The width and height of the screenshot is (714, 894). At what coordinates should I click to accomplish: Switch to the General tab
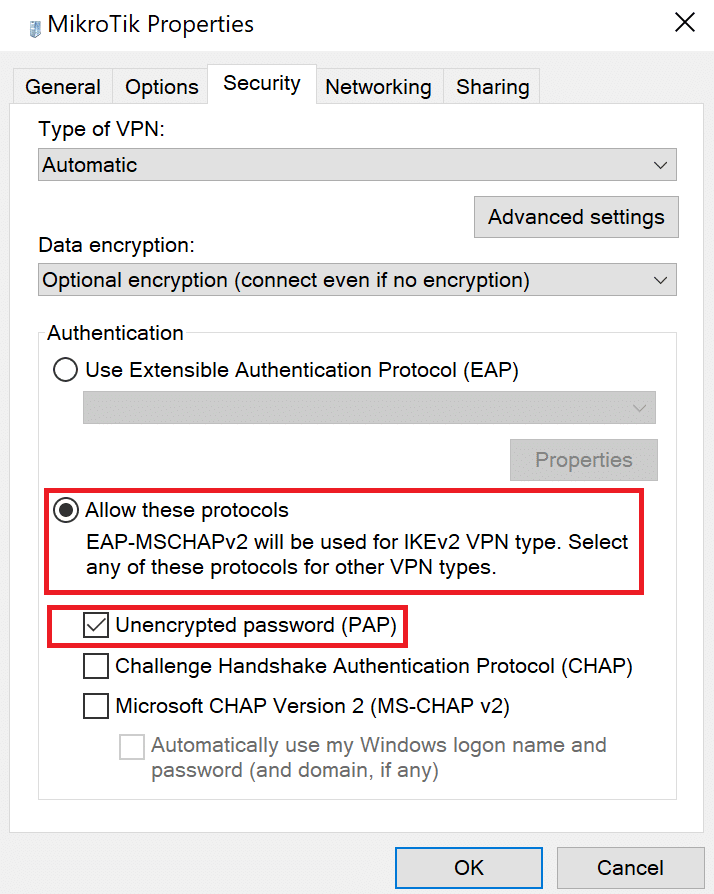(x=63, y=87)
